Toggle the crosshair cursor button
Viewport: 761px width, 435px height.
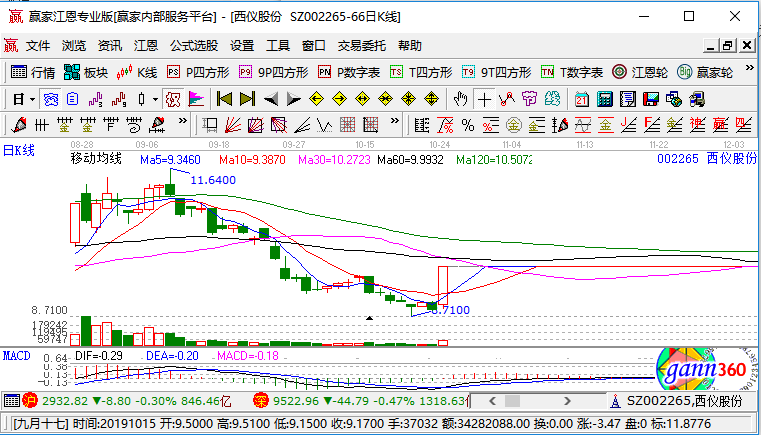click(484, 100)
